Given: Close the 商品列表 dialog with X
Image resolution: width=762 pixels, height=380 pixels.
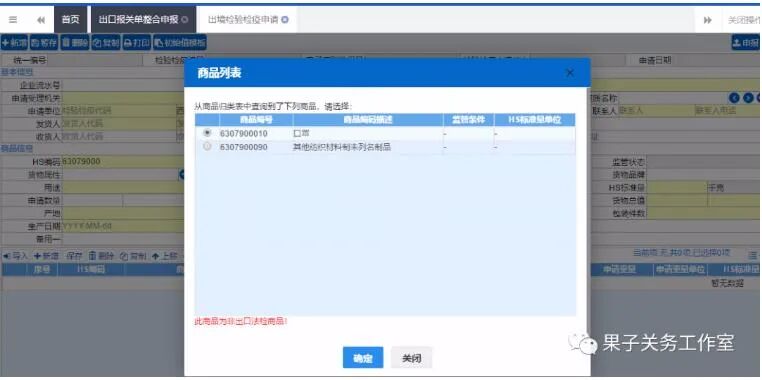Looking at the screenshot, I should tap(570, 73).
